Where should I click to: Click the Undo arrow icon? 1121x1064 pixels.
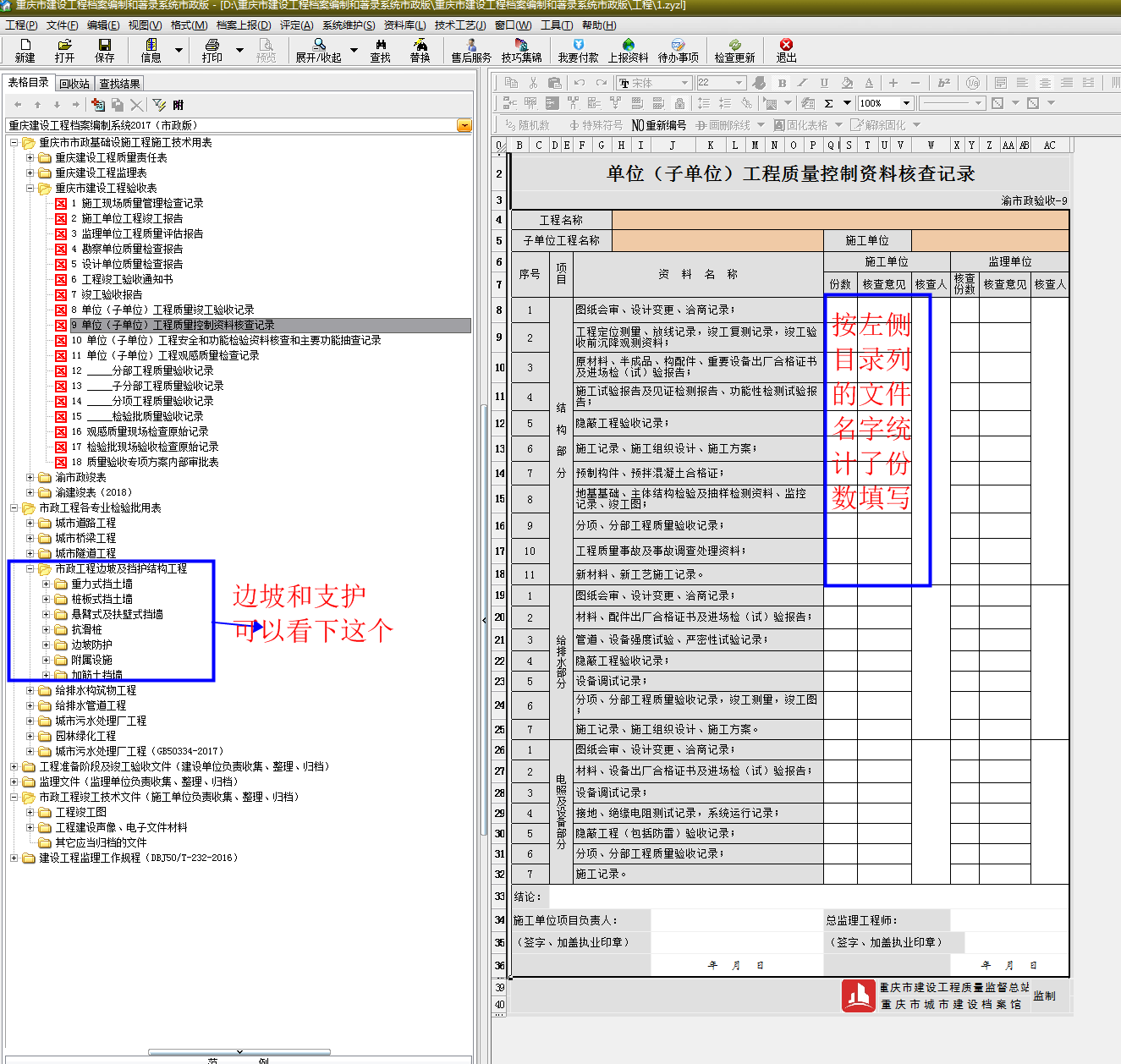[580, 82]
